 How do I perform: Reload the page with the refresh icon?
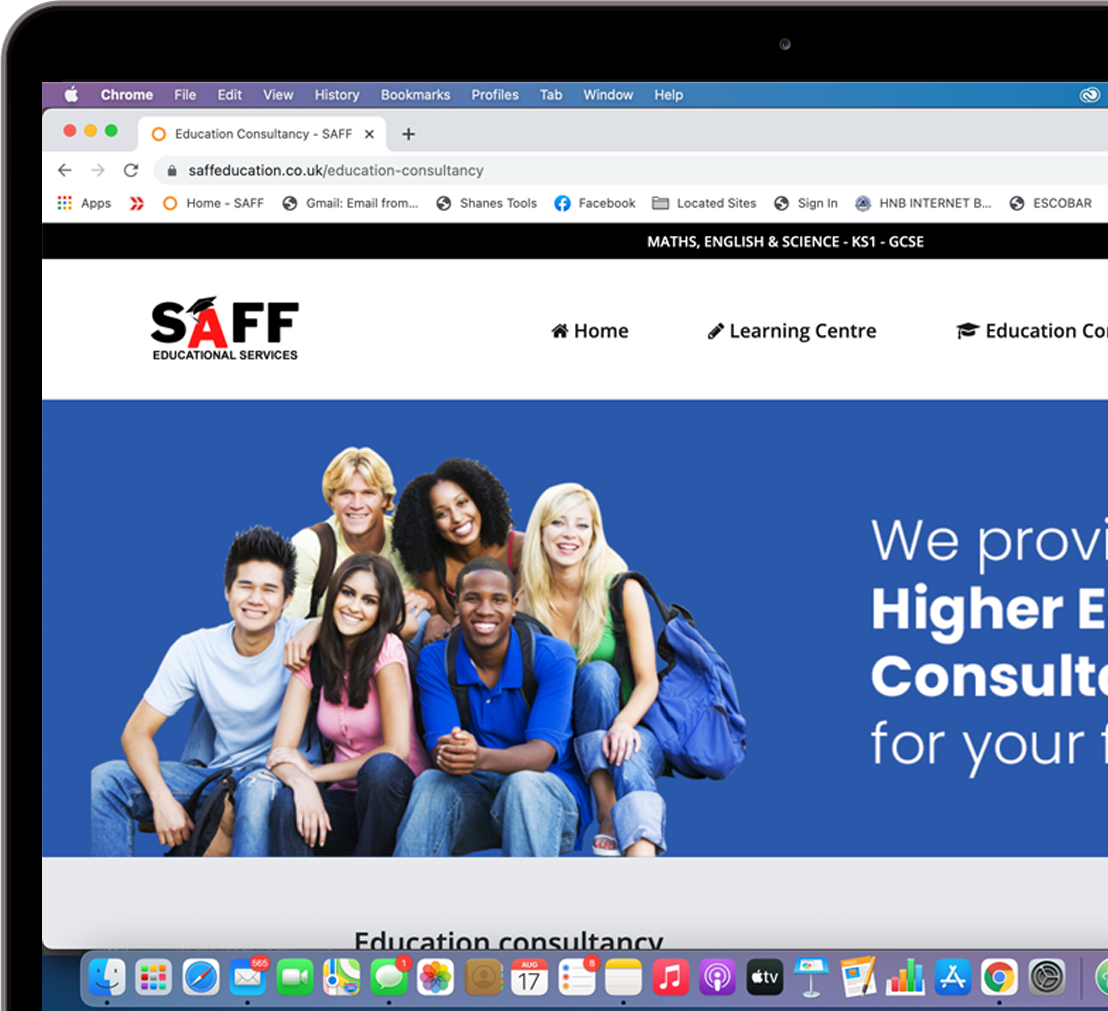click(131, 170)
